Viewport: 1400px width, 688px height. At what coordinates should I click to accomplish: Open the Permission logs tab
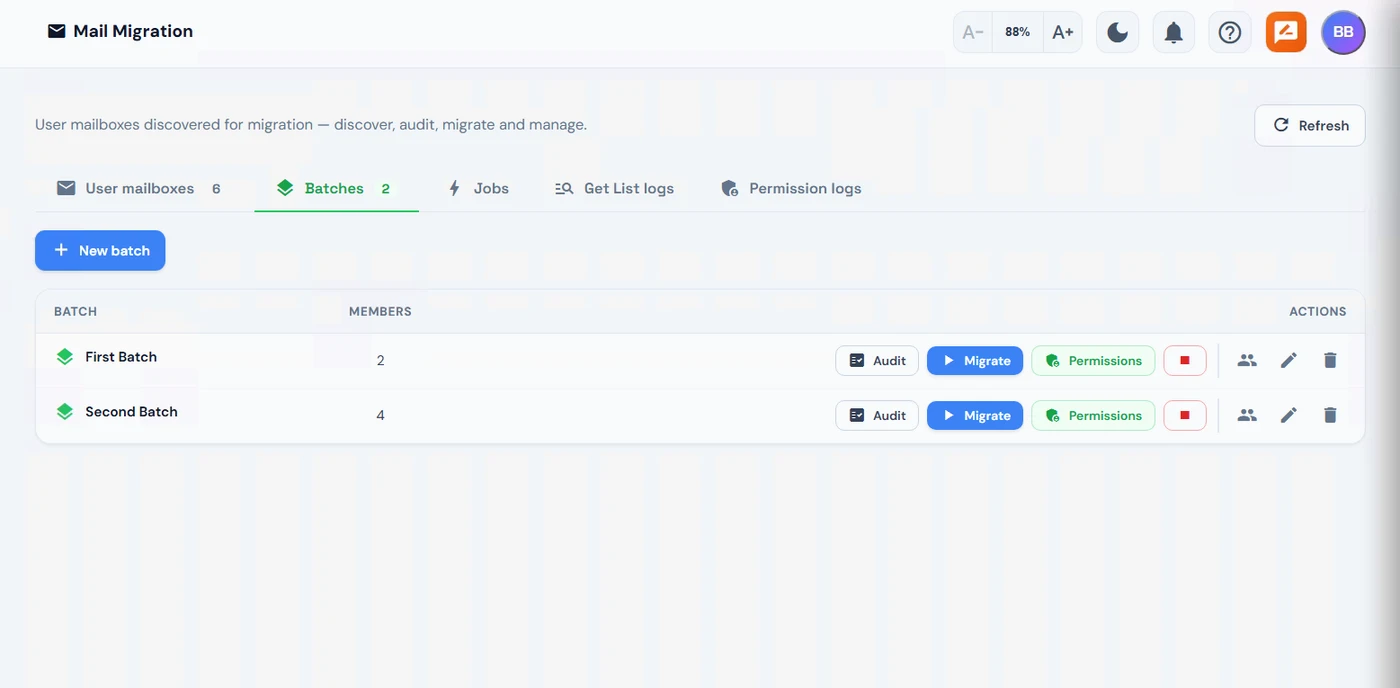(791, 188)
